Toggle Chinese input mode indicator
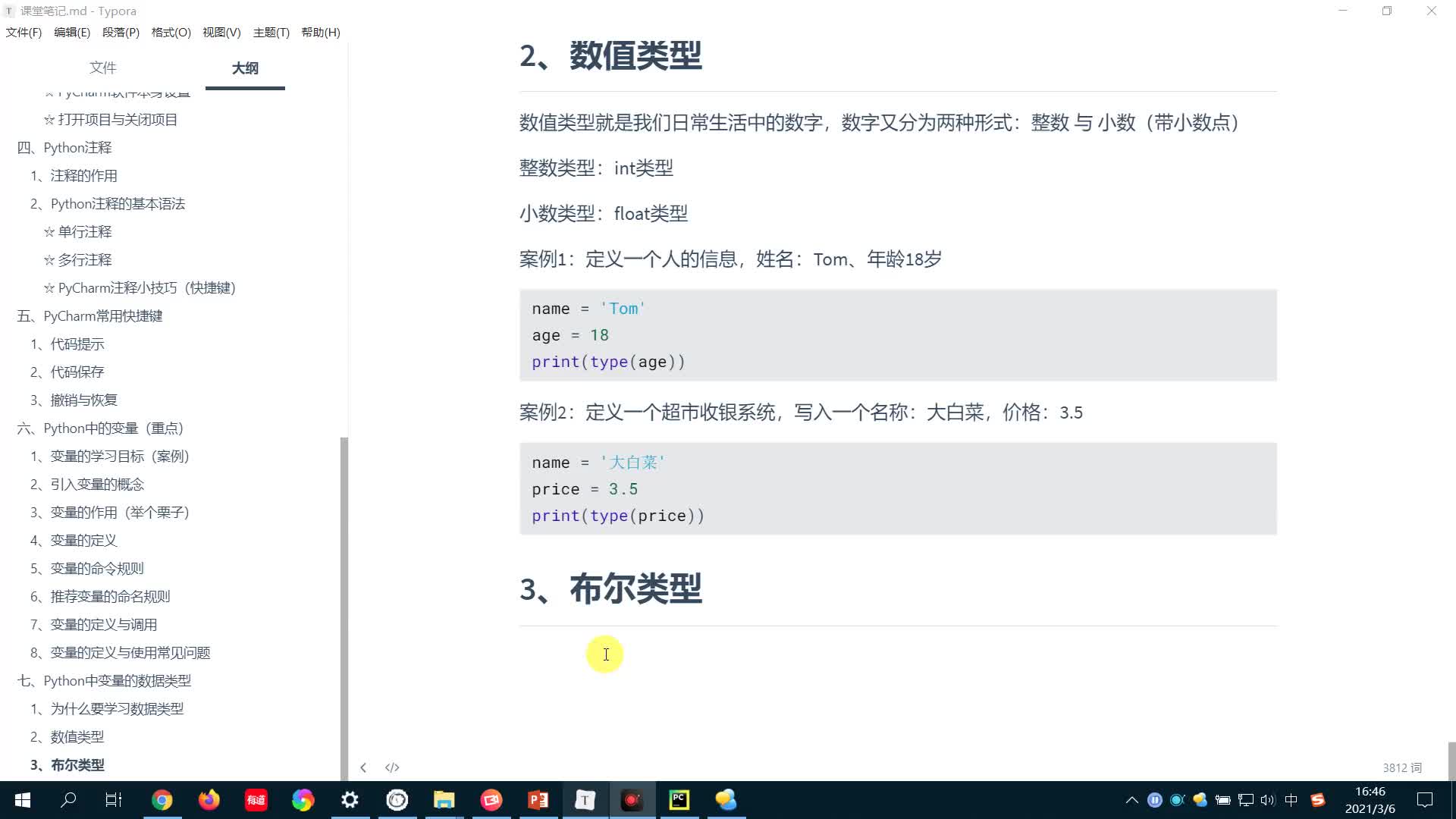 [x=1291, y=800]
